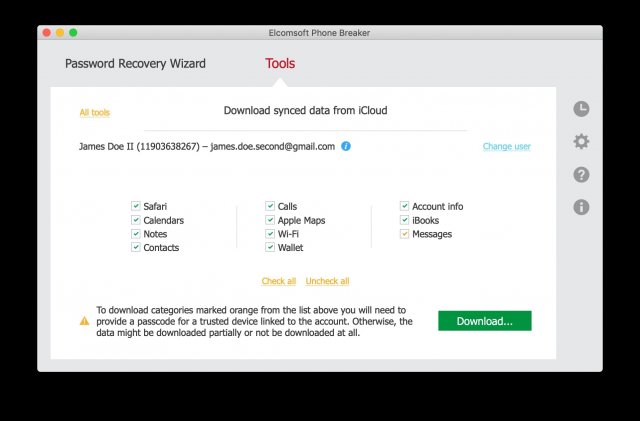
Task: Toggle the Calendars checkbox
Action: 136,220
